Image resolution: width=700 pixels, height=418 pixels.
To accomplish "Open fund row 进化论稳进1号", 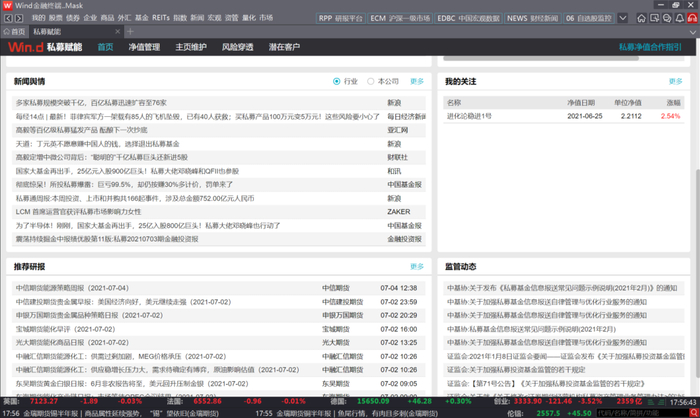I will 563,116.
